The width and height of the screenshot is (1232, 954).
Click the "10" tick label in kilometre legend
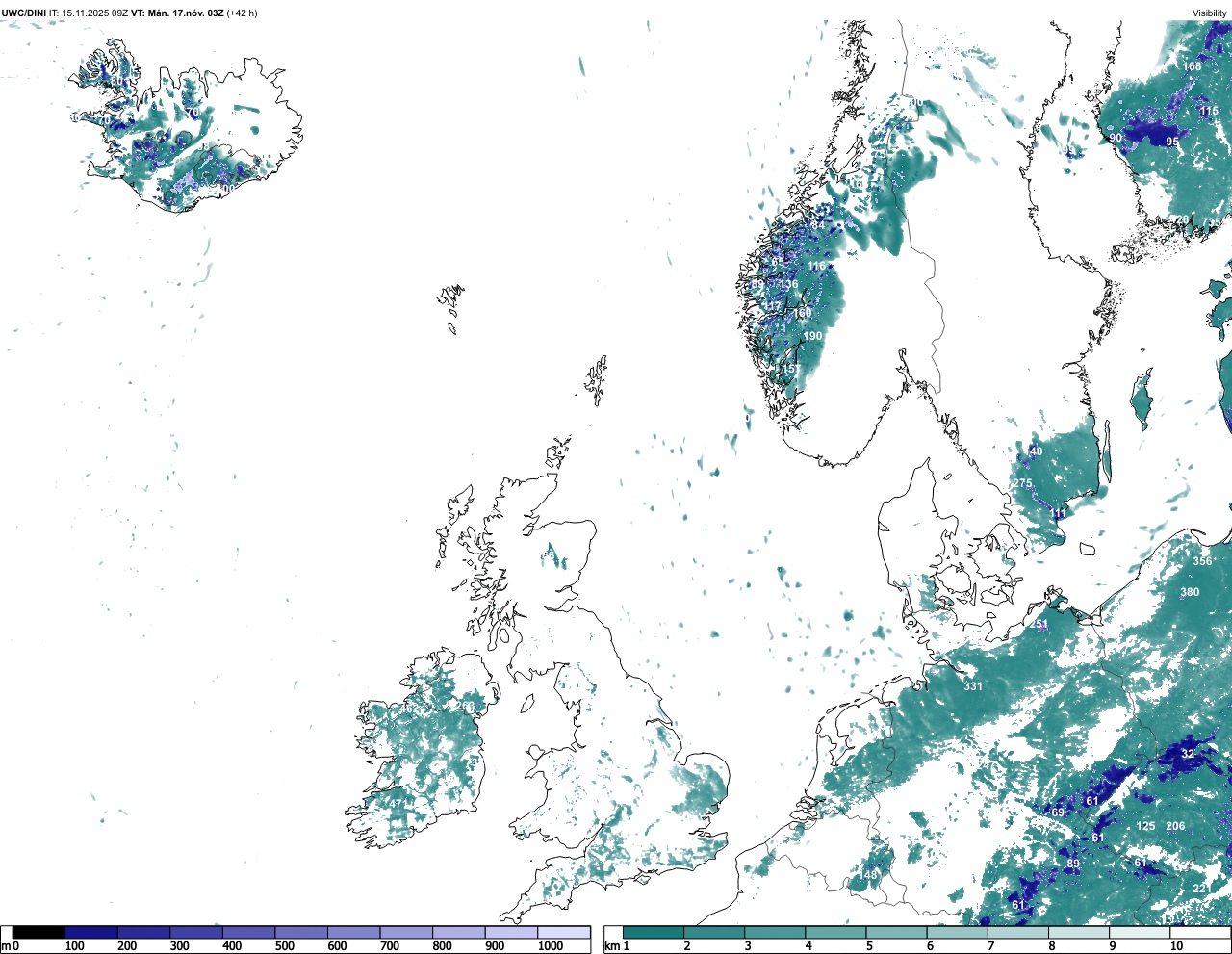[1176, 946]
